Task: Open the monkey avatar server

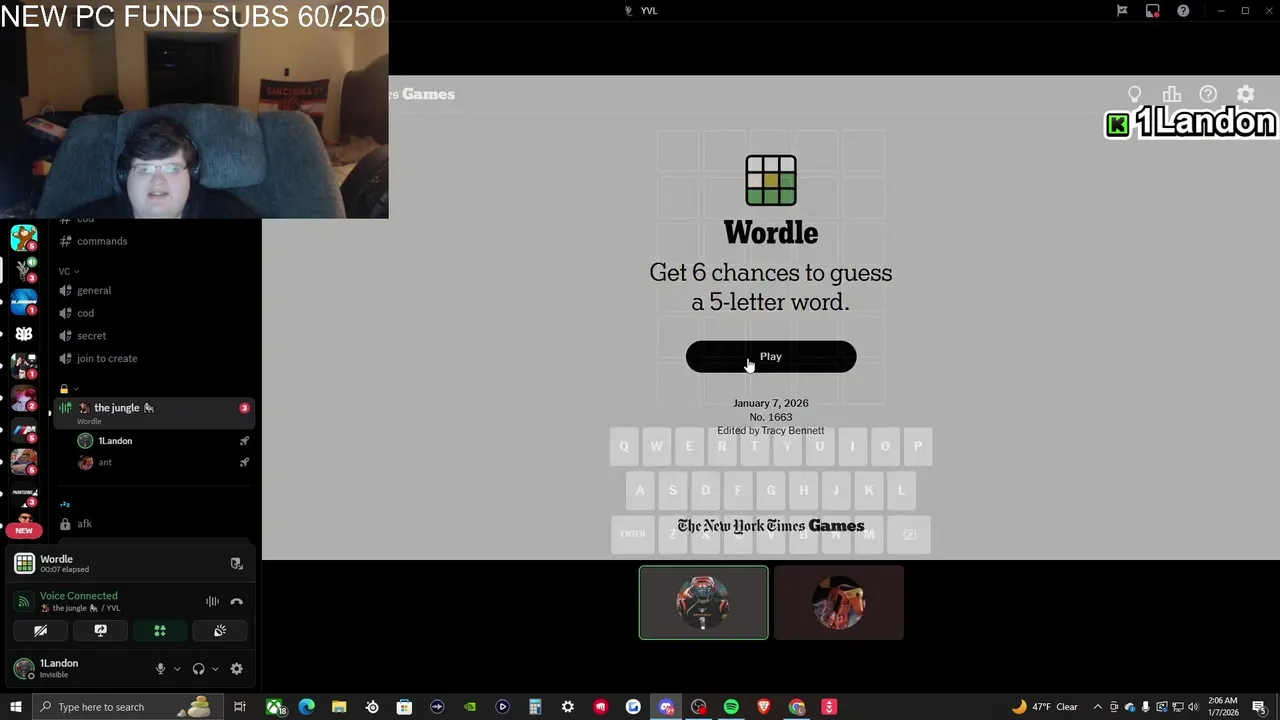Action: click(x=24, y=238)
